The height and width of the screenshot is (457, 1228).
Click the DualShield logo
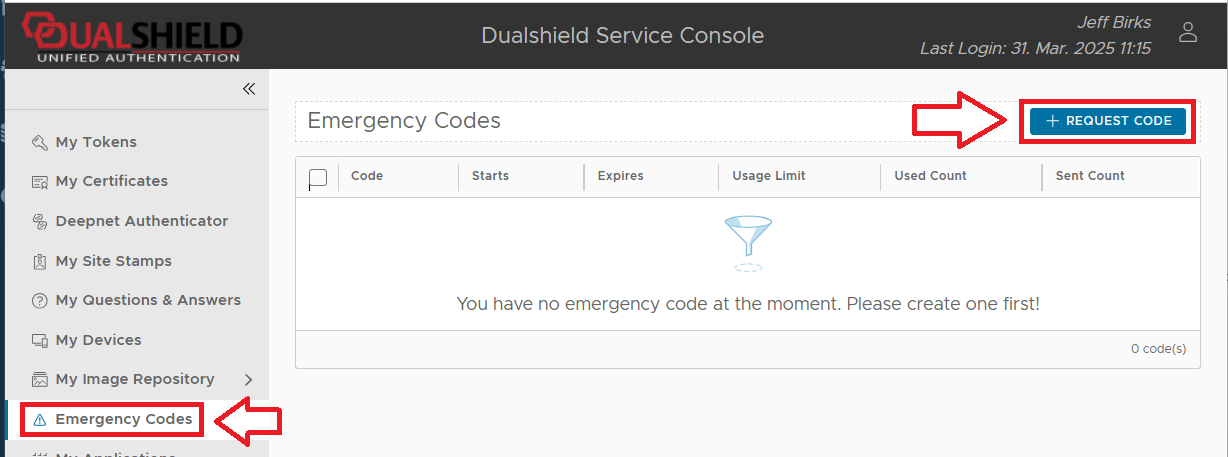coord(132,36)
